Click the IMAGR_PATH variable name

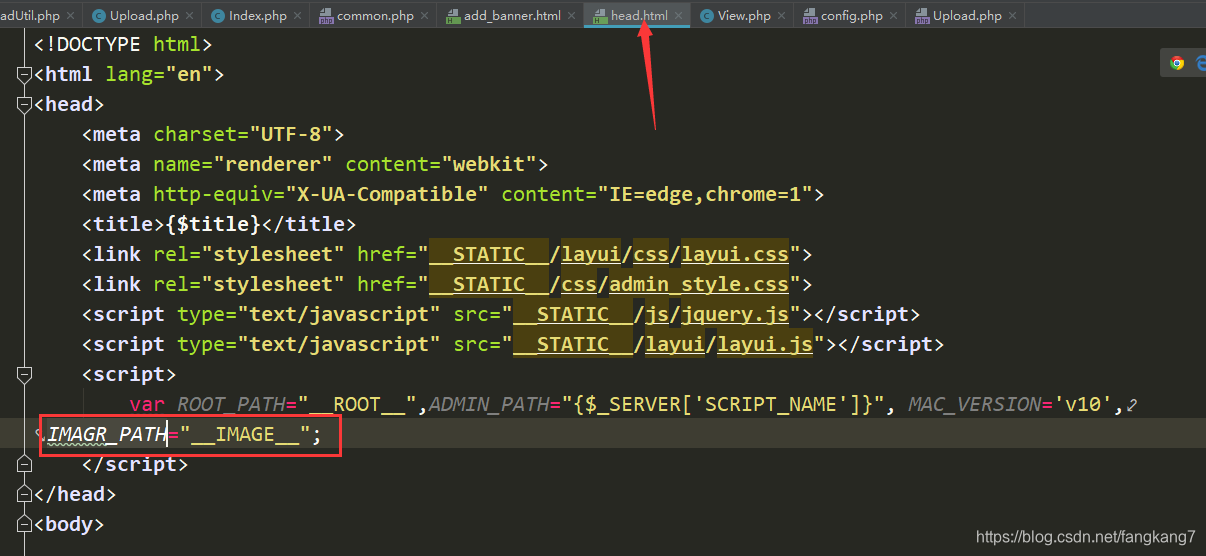click(106, 435)
